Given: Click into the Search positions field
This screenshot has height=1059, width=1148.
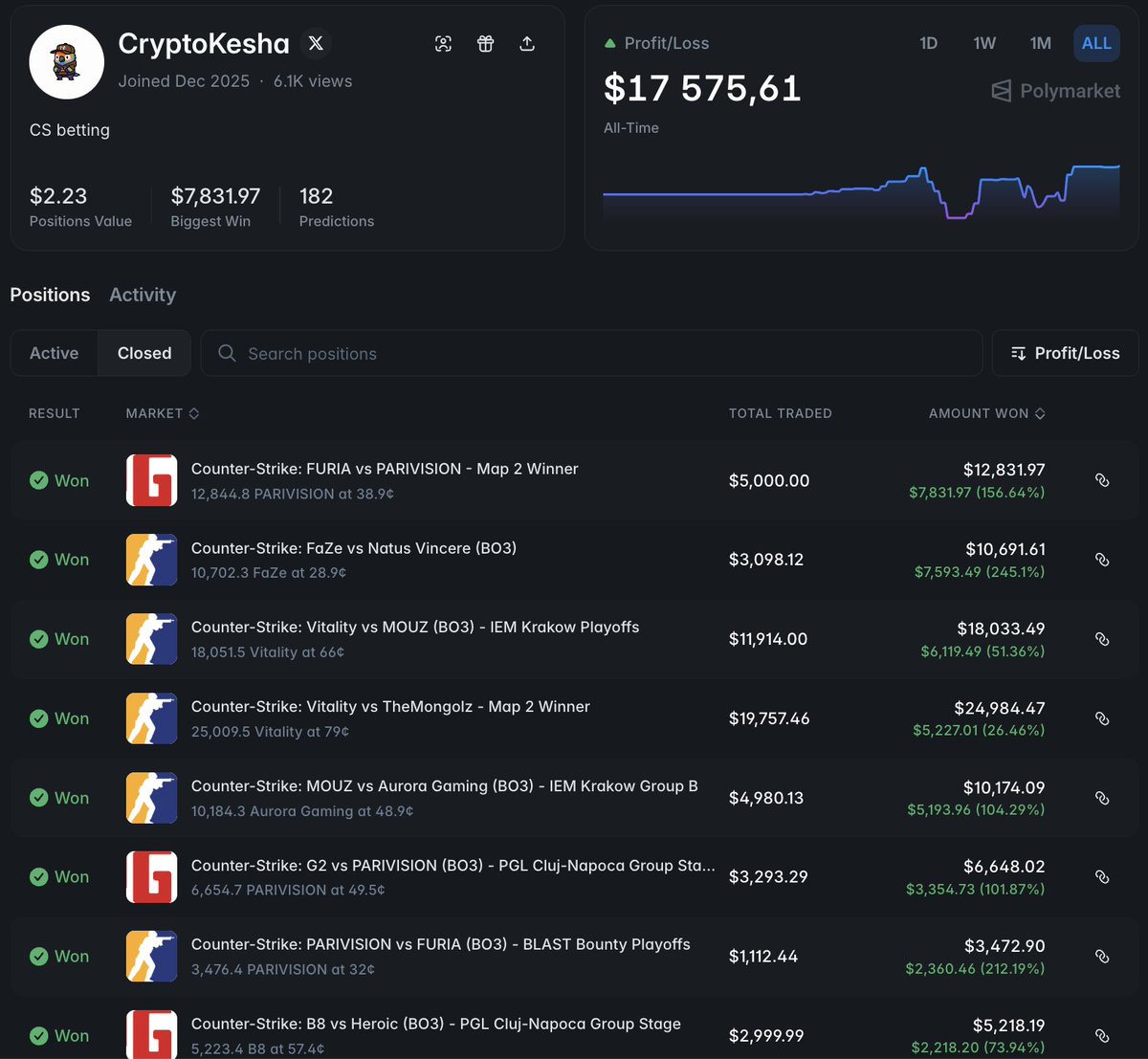Looking at the screenshot, I should [591, 353].
